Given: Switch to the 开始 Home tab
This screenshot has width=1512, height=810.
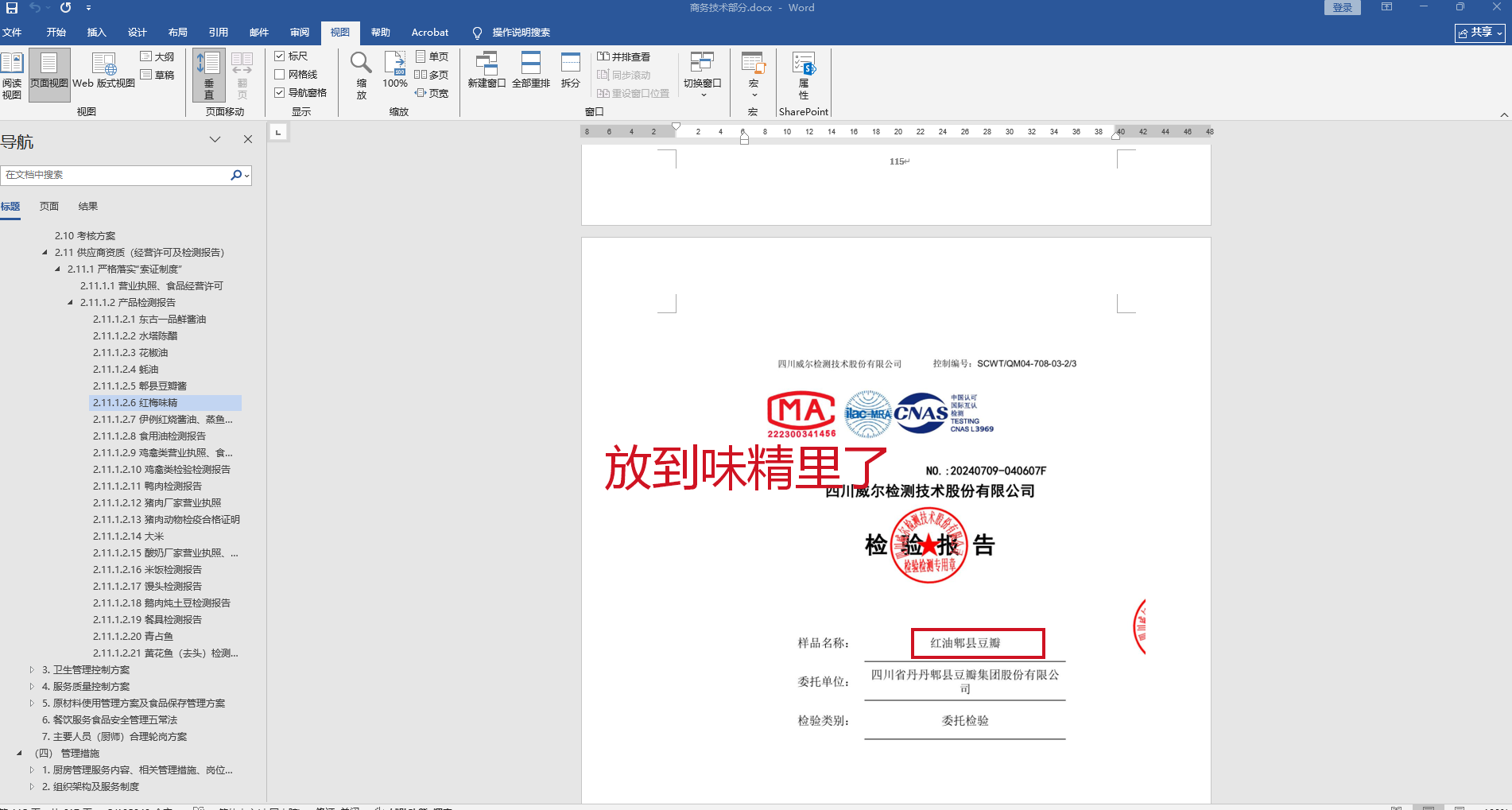Looking at the screenshot, I should pyautogui.click(x=56, y=33).
